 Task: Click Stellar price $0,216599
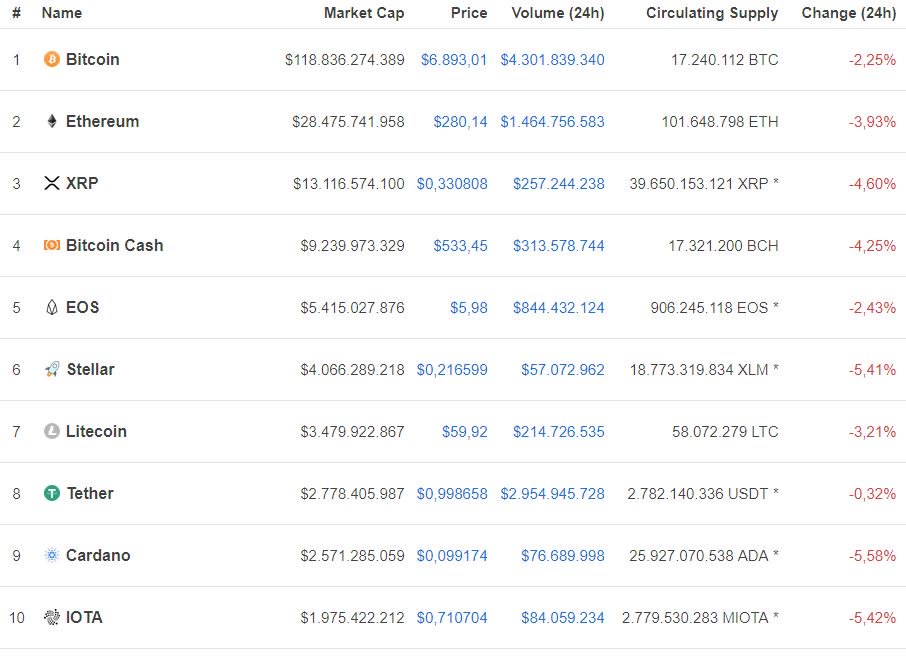click(x=452, y=370)
